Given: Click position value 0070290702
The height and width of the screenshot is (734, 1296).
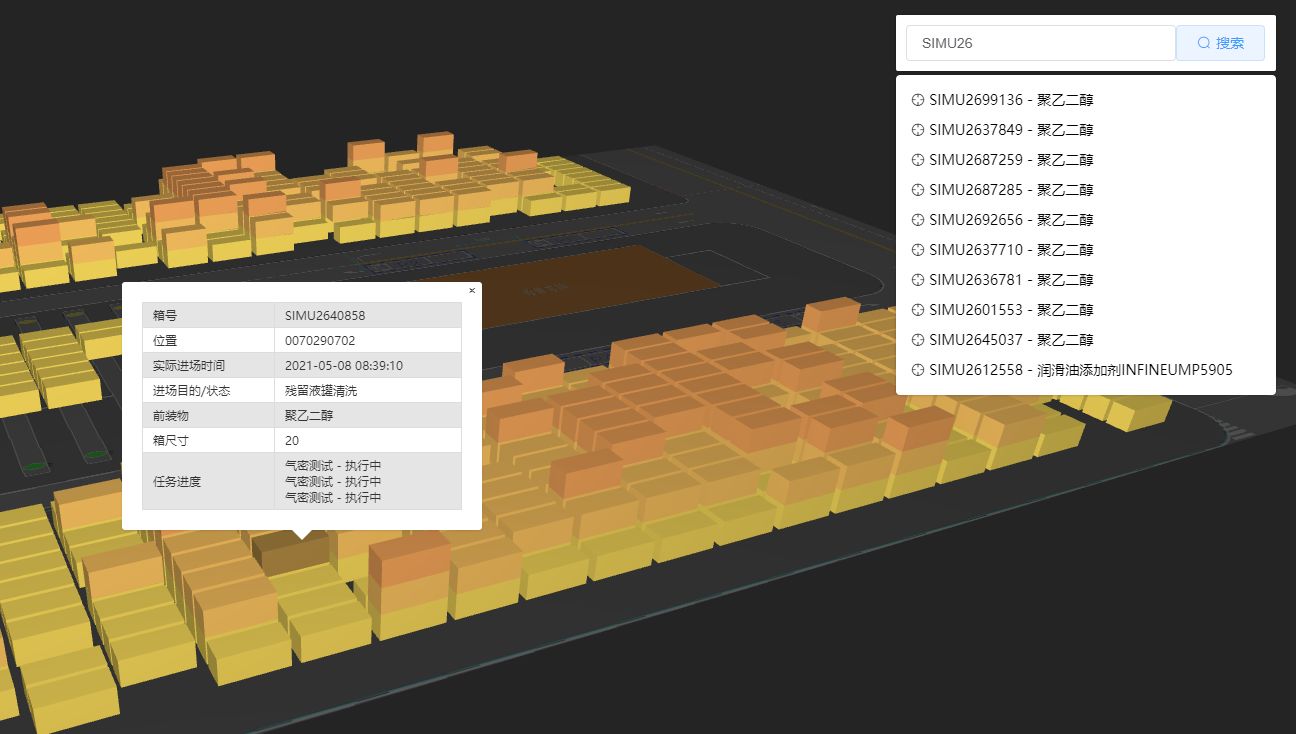Looking at the screenshot, I should pyautogui.click(x=320, y=340).
